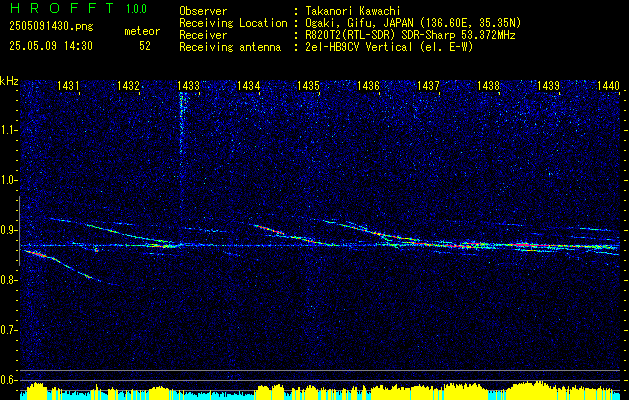Image resolution: width=629 pixels, height=400 pixels.
Task: Click the 0.7 kHz axis label
Action: [x=7, y=330]
